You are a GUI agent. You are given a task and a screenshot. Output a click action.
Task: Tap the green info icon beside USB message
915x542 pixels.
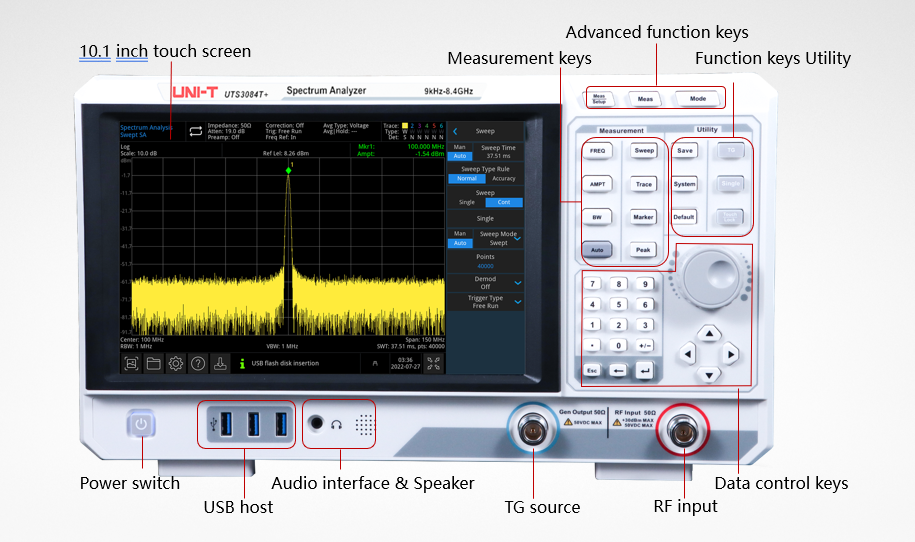pos(242,363)
